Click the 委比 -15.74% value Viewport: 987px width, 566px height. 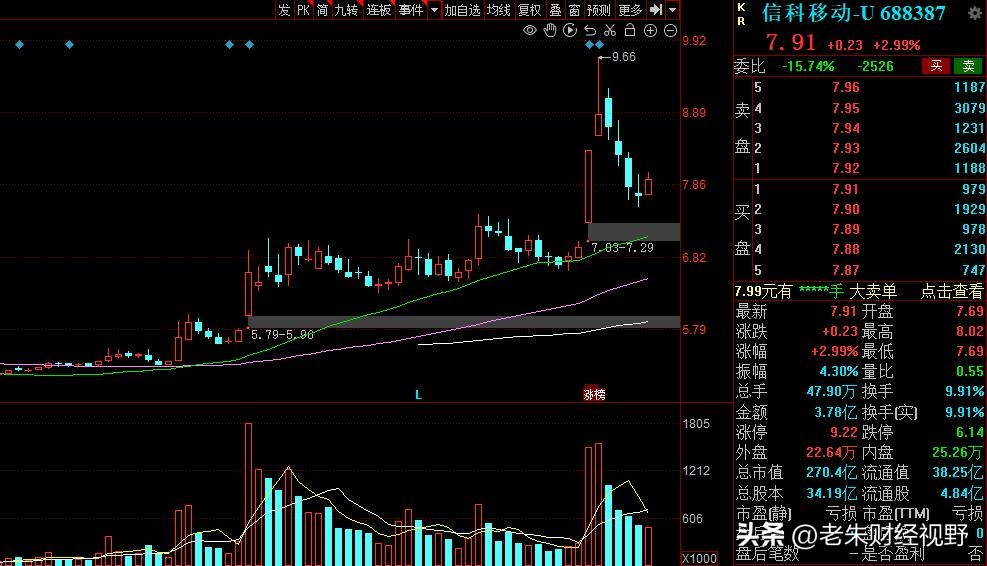pos(808,66)
